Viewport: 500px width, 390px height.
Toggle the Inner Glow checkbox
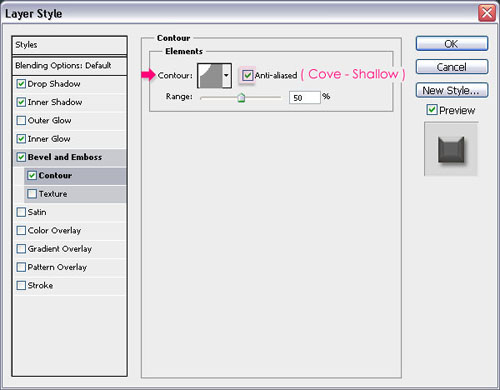(x=21, y=139)
